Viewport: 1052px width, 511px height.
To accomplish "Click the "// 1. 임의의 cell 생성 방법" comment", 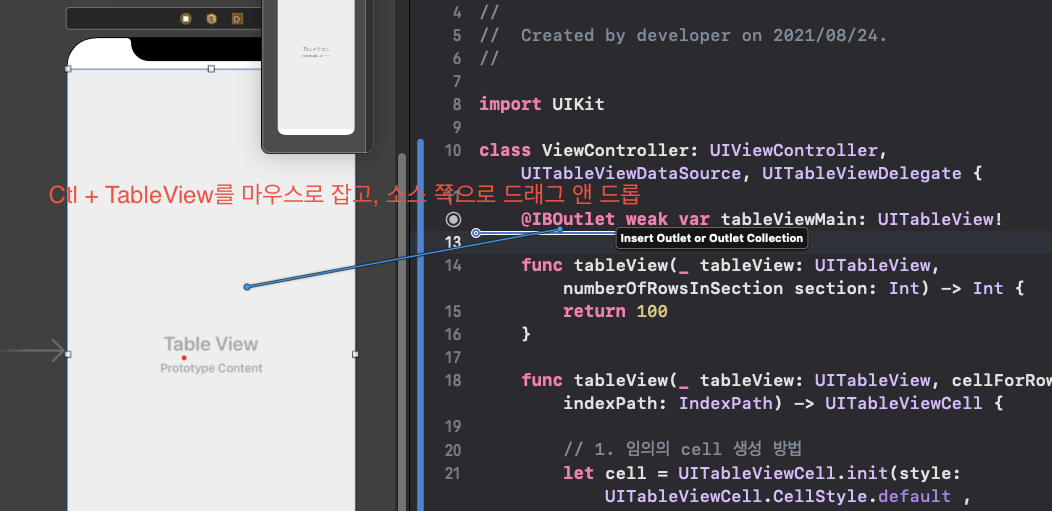I will (x=682, y=449).
